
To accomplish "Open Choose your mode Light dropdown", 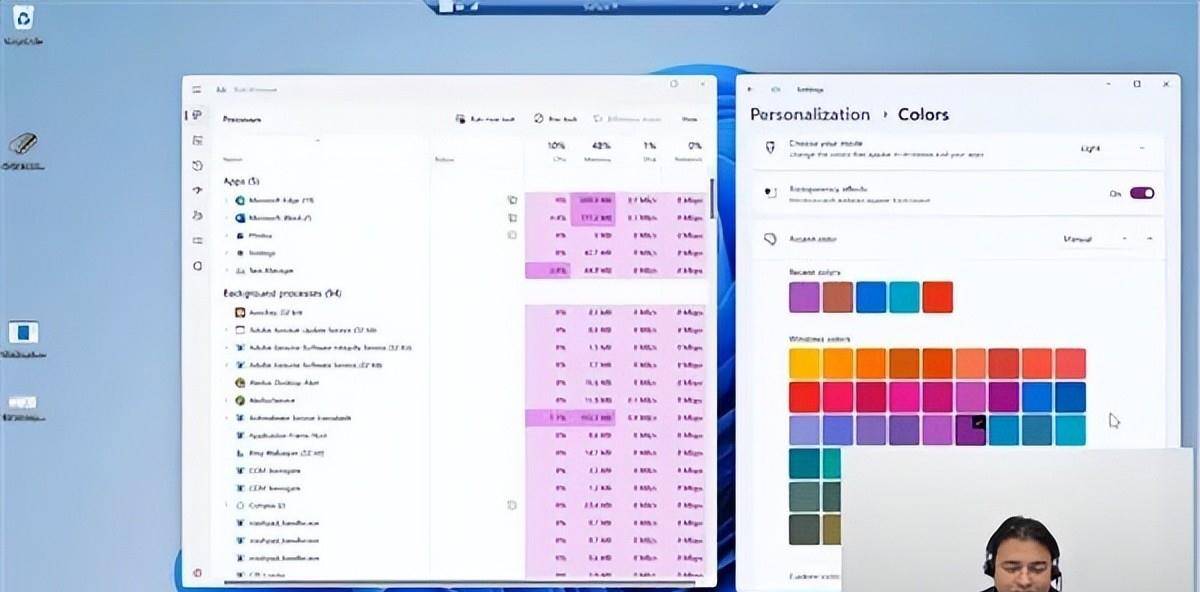I will [1112, 148].
